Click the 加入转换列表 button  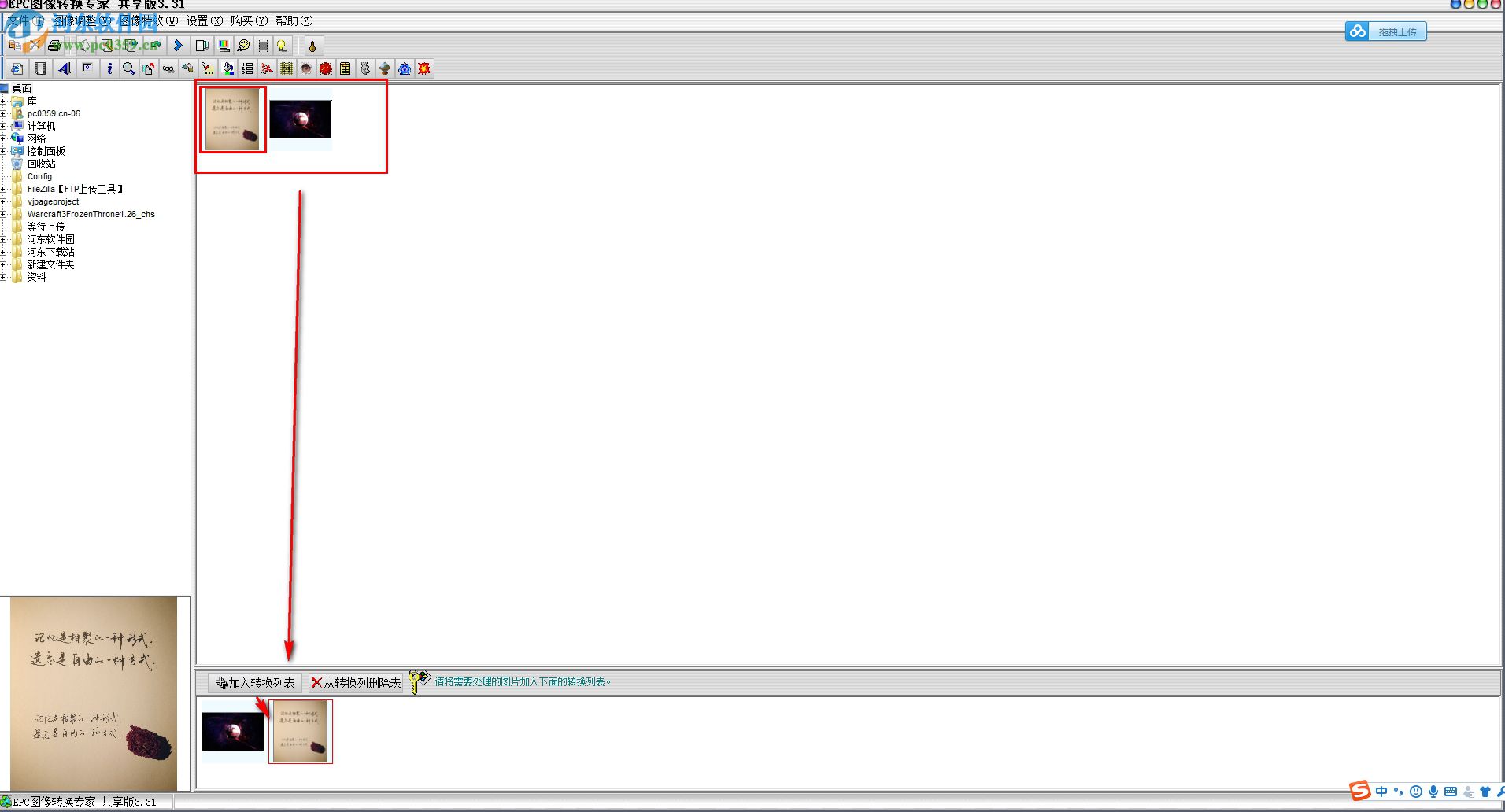pos(255,683)
